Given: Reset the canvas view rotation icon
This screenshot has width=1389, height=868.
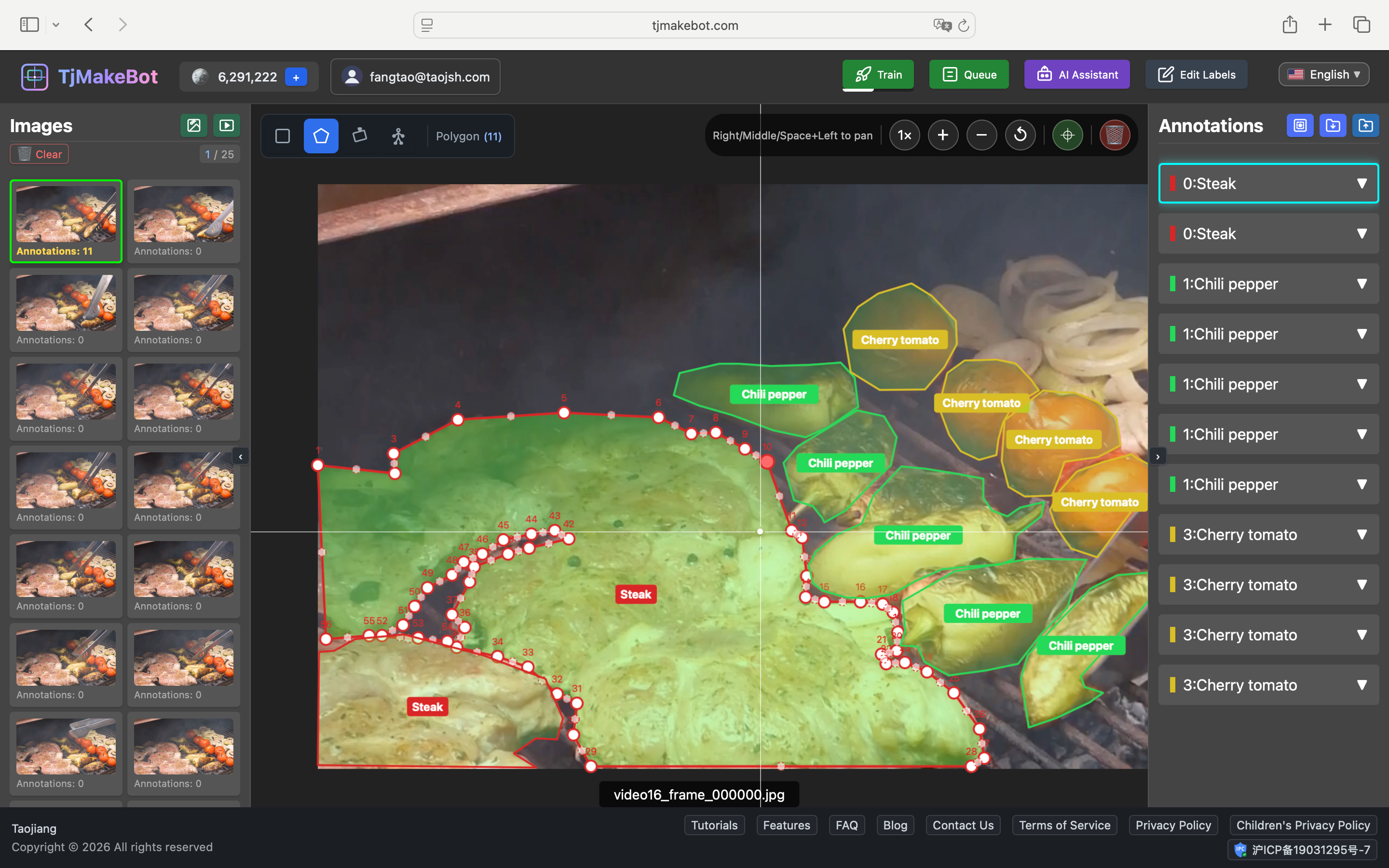Looking at the screenshot, I should tap(1020, 136).
